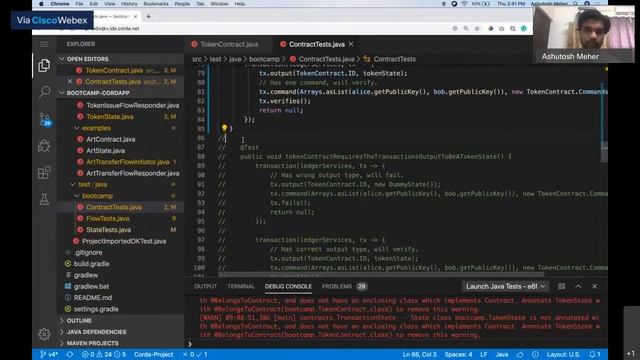Click the clear console icon in panel
Viewport: 640px width, 360px height.
pos(562,287)
